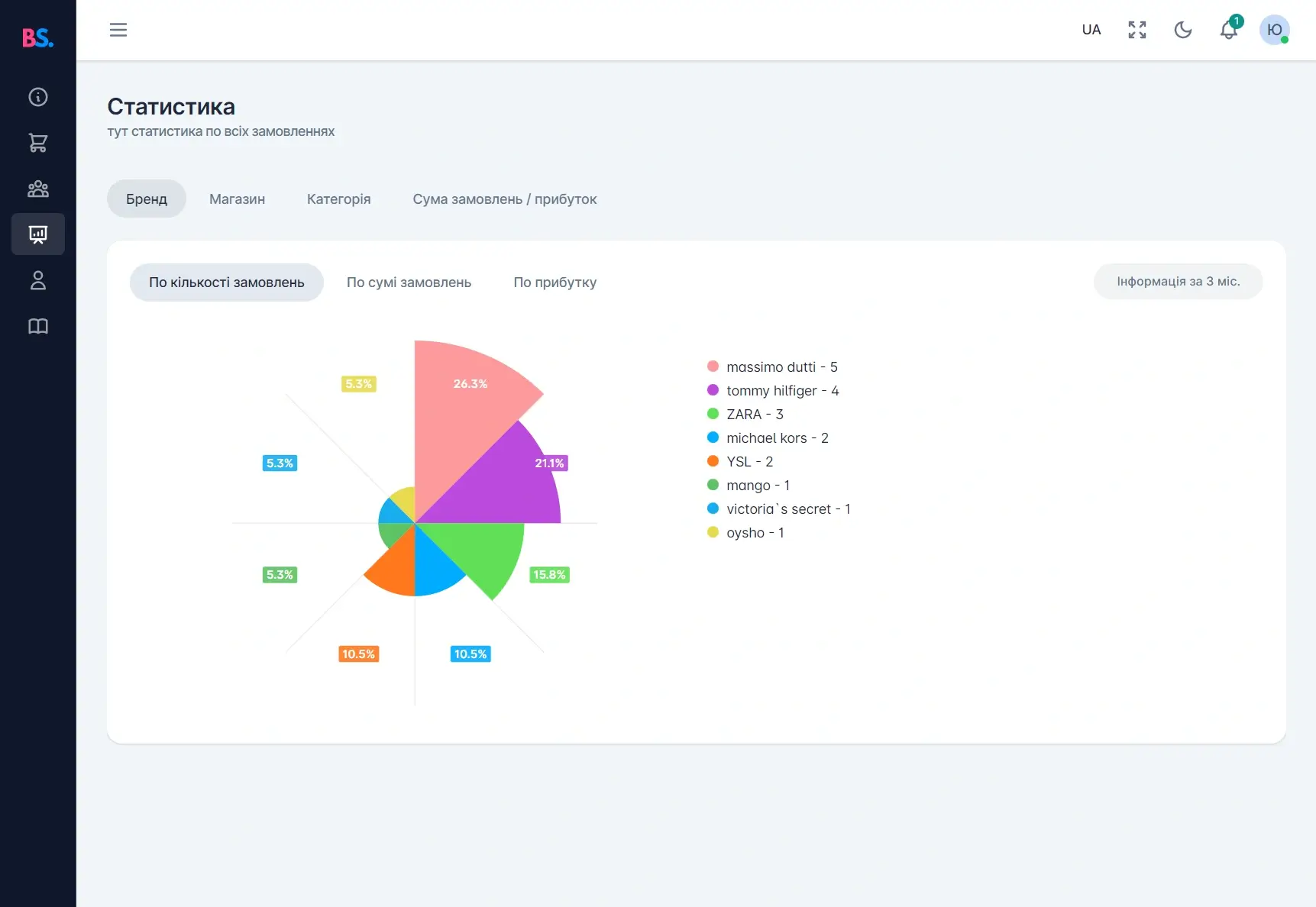Image resolution: width=1316 pixels, height=907 pixels.
Task: Open the book sidebar icon
Action: 38,326
